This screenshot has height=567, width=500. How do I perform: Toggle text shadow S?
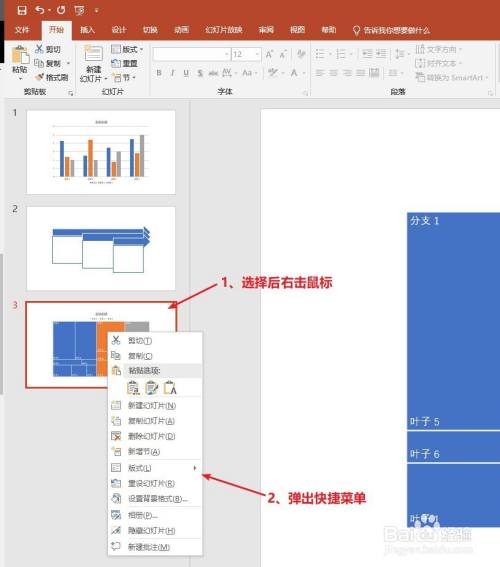coord(200,73)
